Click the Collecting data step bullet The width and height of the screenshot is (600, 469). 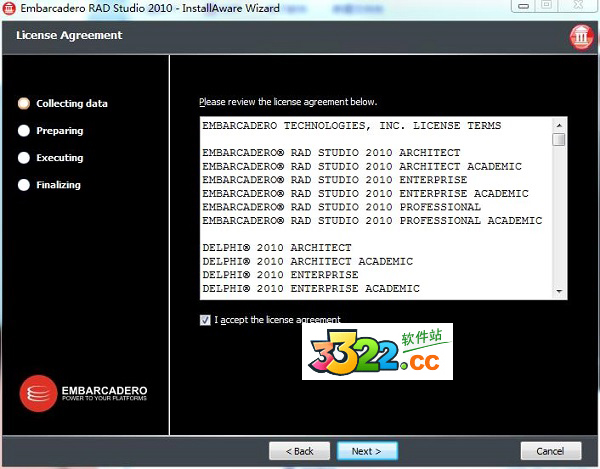tap(24, 103)
